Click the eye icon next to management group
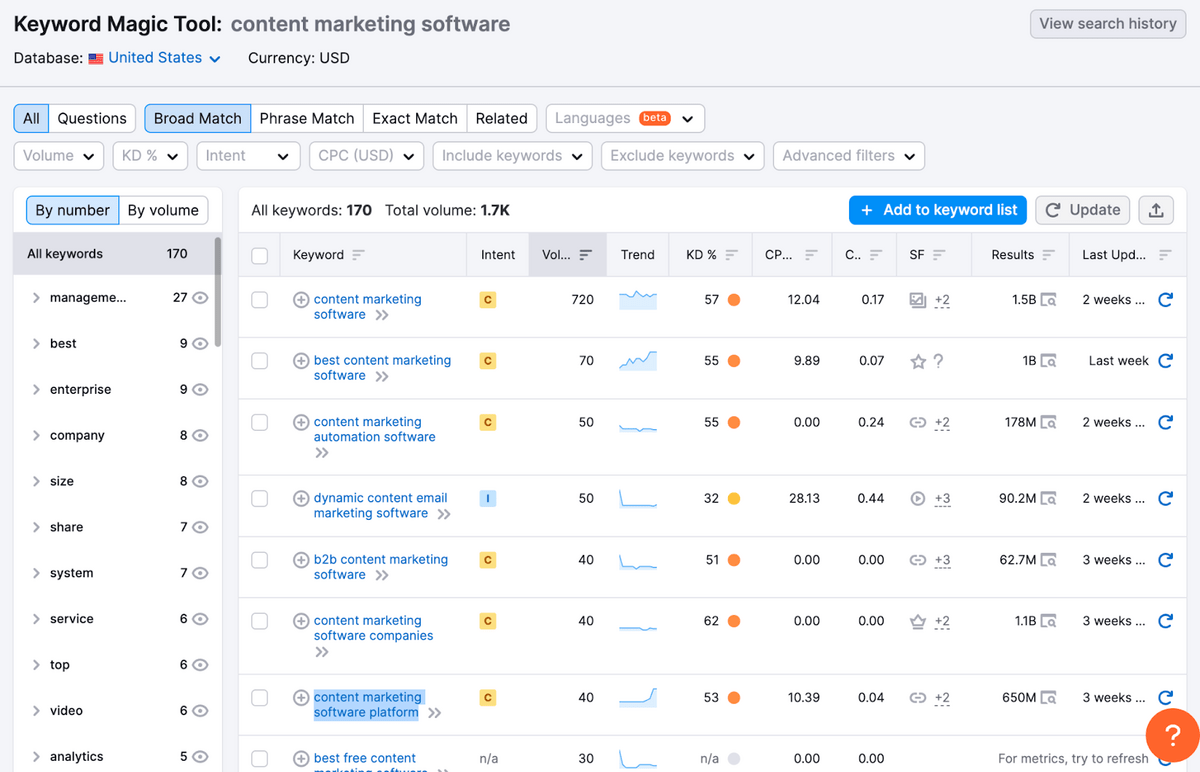 pos(199,297)
